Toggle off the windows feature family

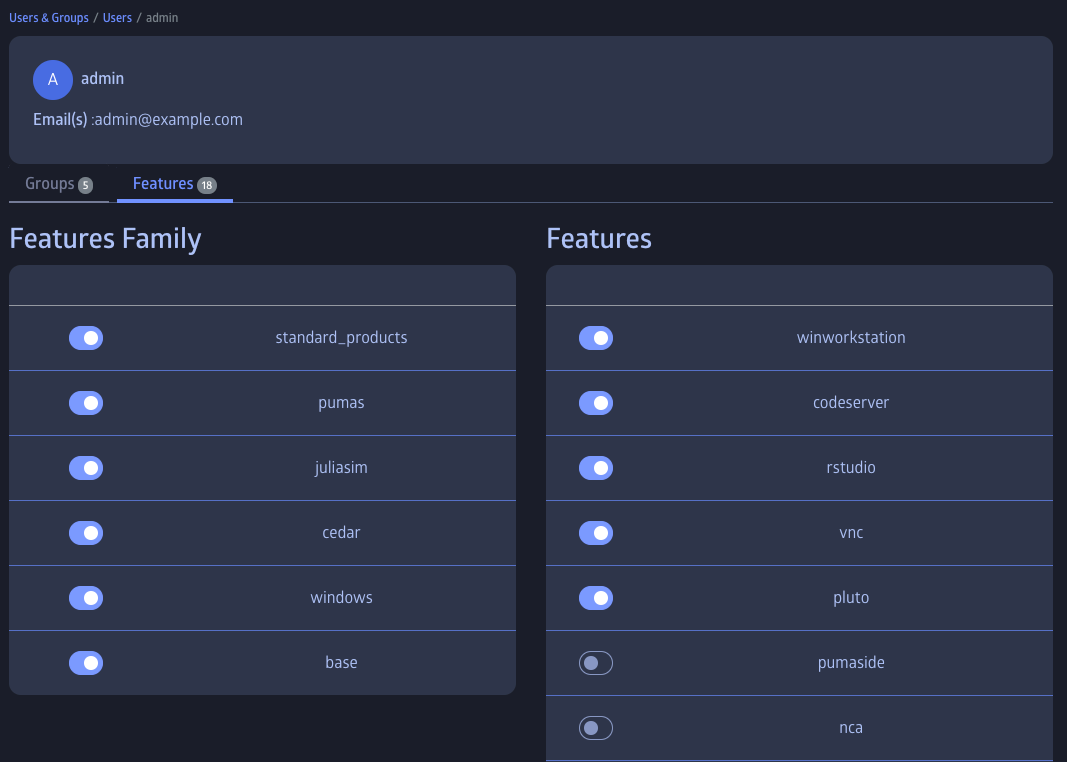click(86, 598)
